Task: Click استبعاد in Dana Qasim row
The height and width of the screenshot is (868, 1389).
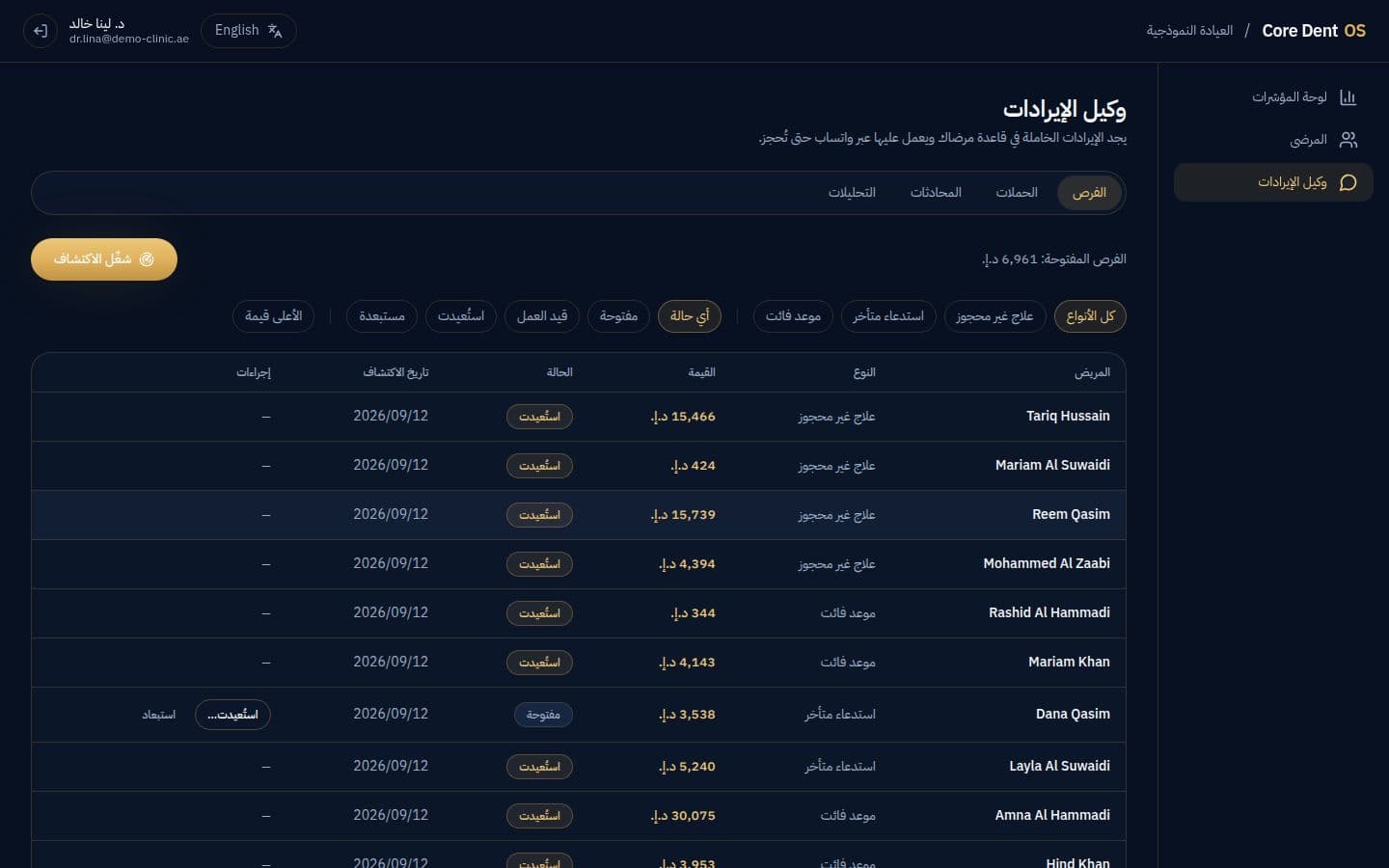Action: (159, 715)
